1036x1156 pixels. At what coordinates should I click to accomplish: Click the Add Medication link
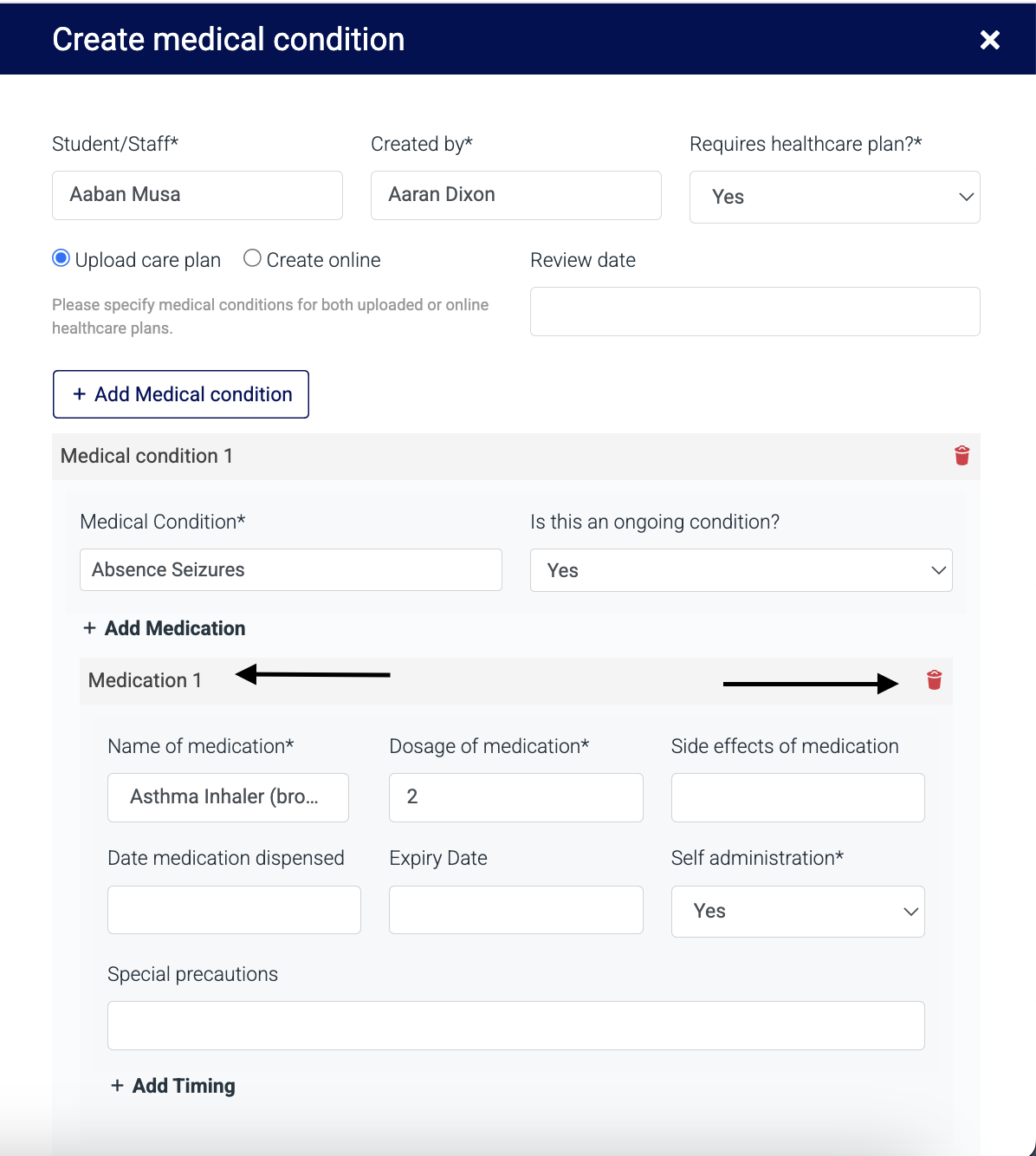(x=165, y=628)
